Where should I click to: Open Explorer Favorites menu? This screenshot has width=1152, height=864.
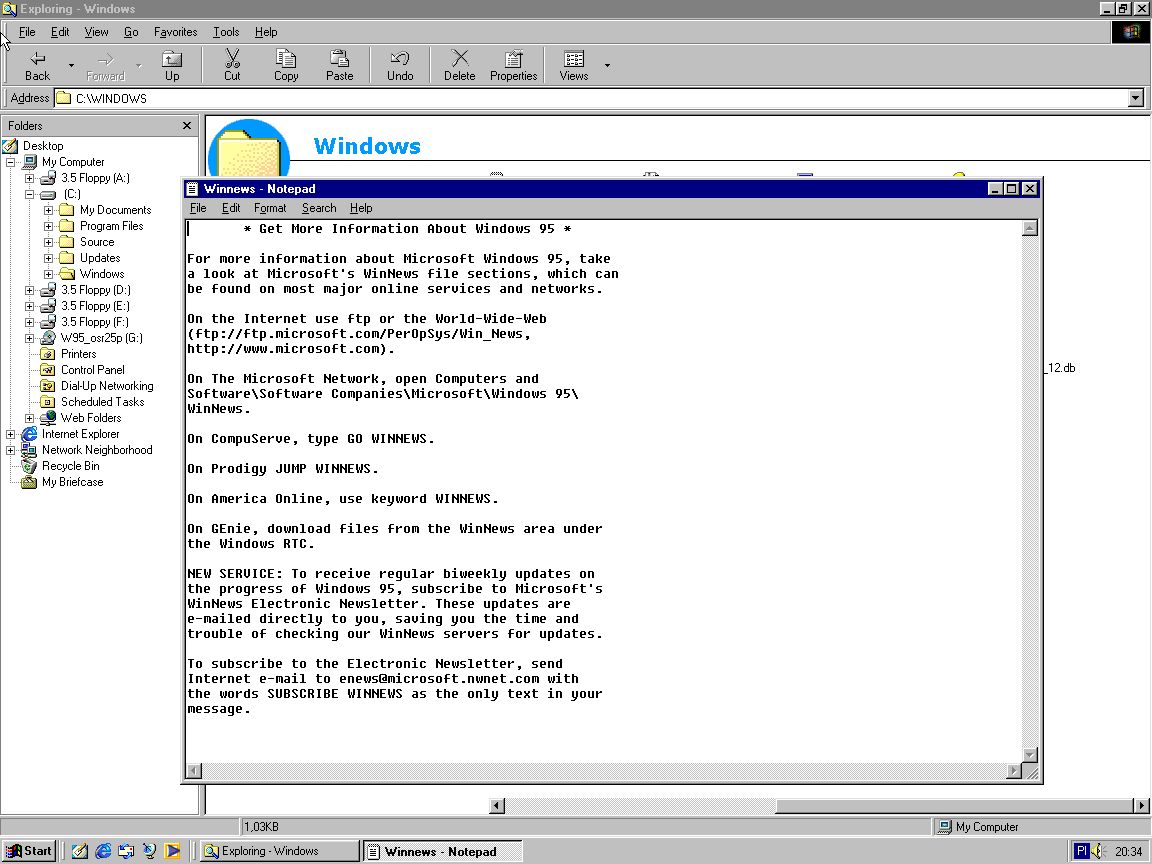point(176,32)
